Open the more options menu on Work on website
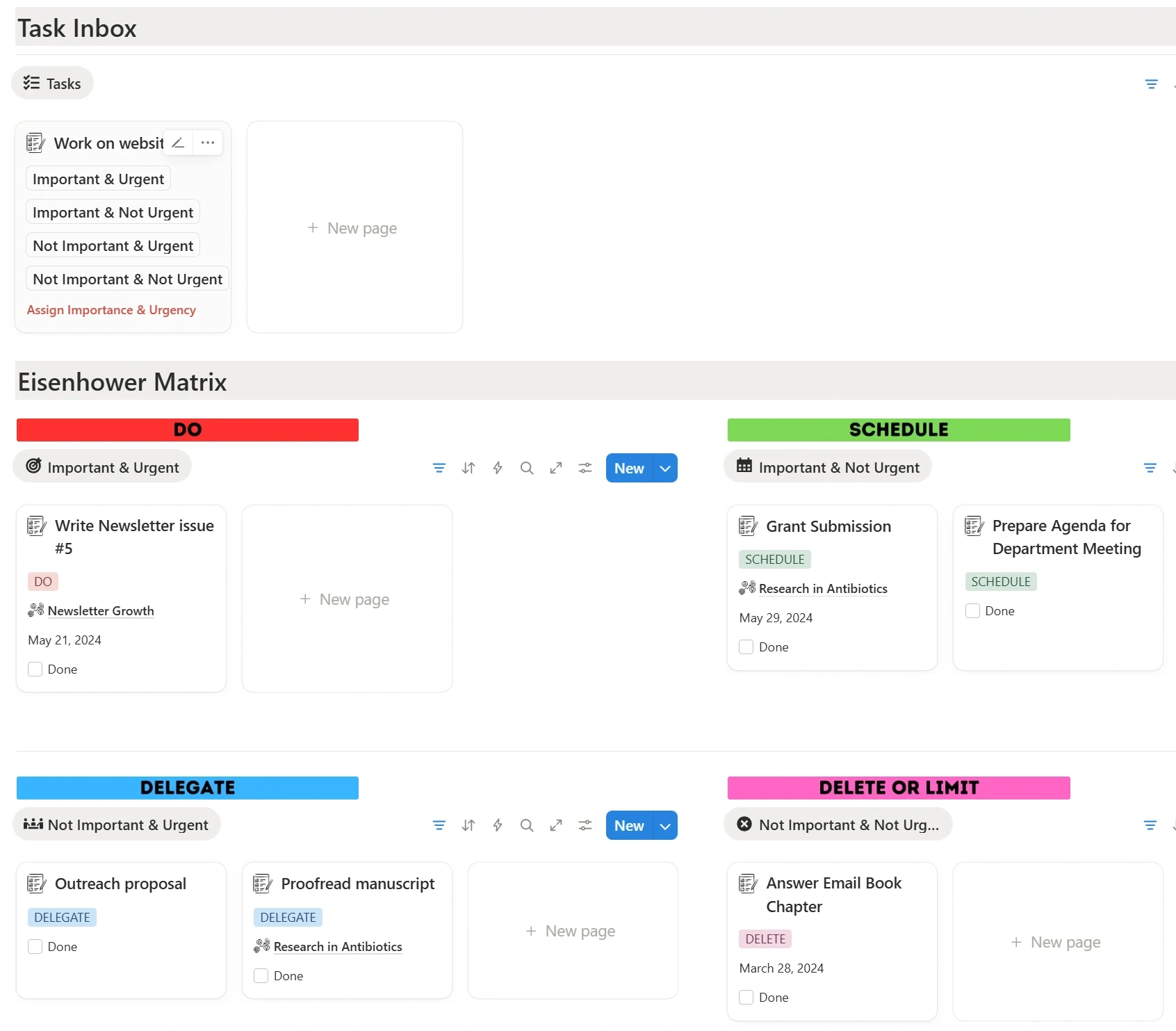Image resolution: width=1176 pixels, height=1031 pixels. click(206, 142)
